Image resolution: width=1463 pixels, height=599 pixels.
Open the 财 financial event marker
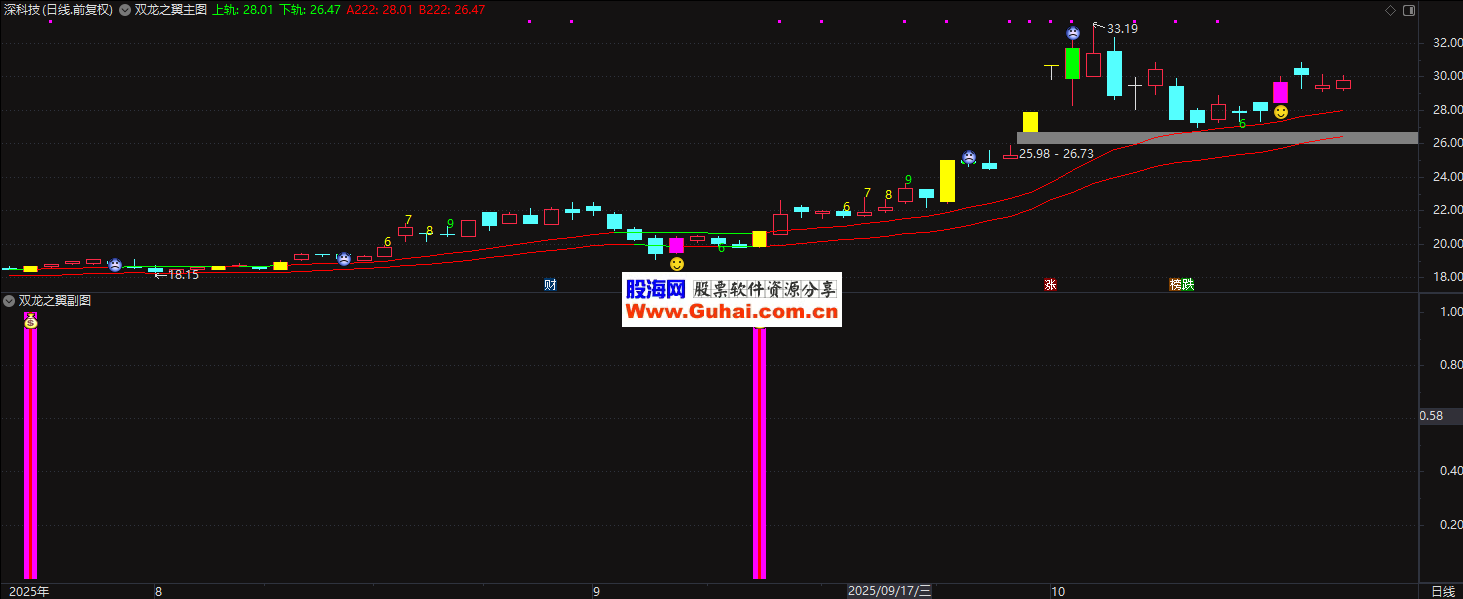tap(549, 284)
